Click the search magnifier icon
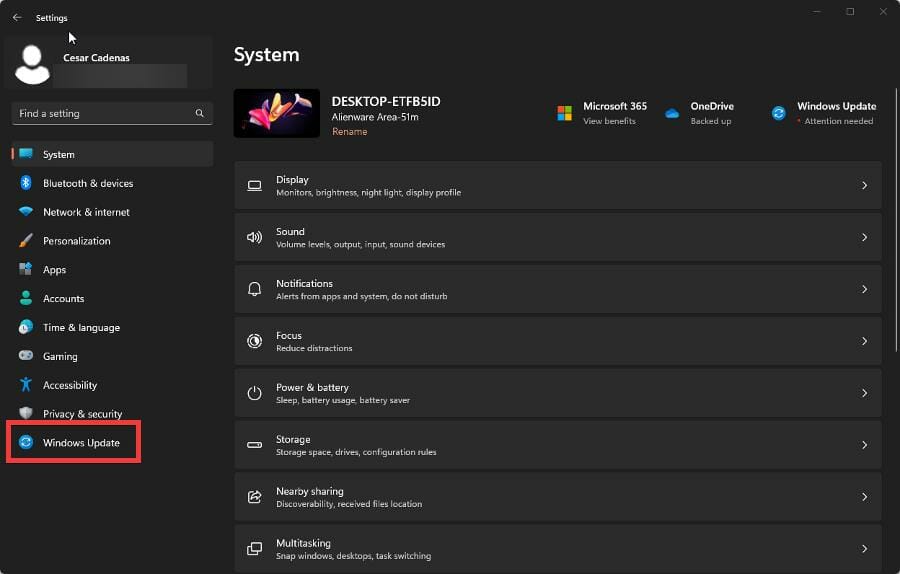Image resolution: width=900 pixels, height=574 pixels. 199,113
